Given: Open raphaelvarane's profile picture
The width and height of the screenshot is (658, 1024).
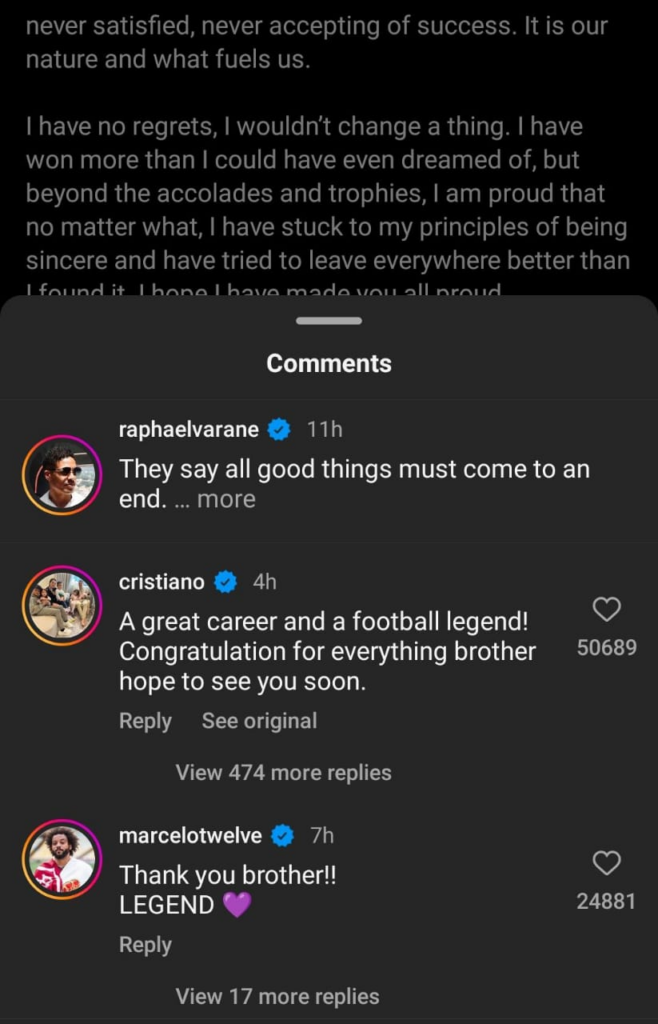Looking at the screenshot, I should 61,473.
